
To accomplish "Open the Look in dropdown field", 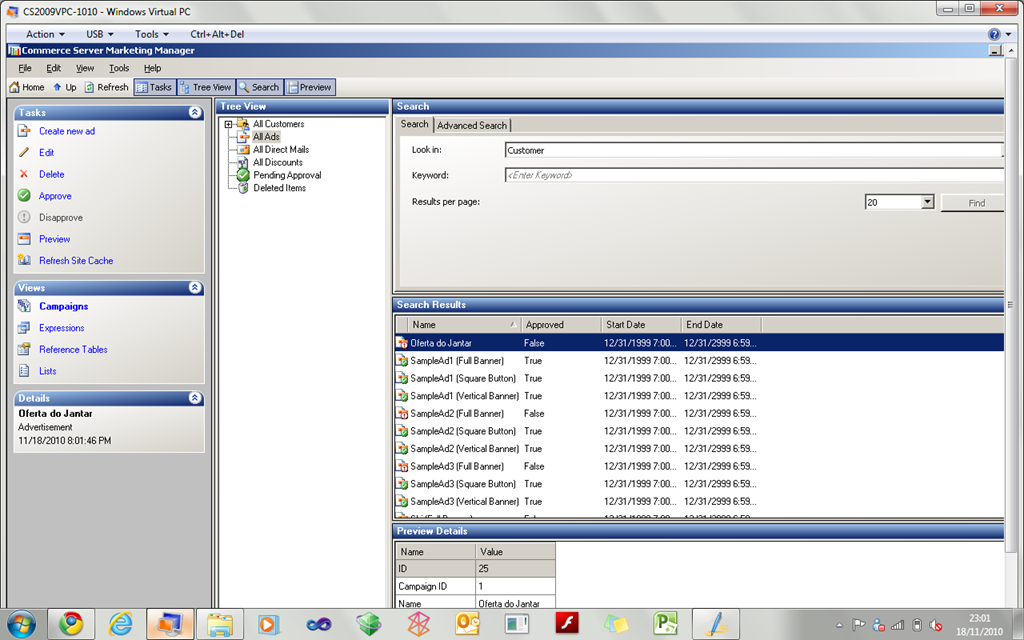I will 754,150.
